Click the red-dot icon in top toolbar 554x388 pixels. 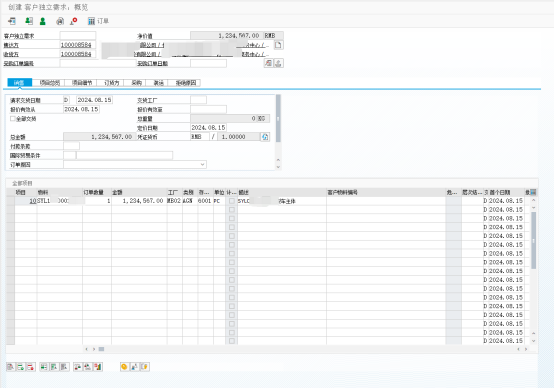pos(74,21)
